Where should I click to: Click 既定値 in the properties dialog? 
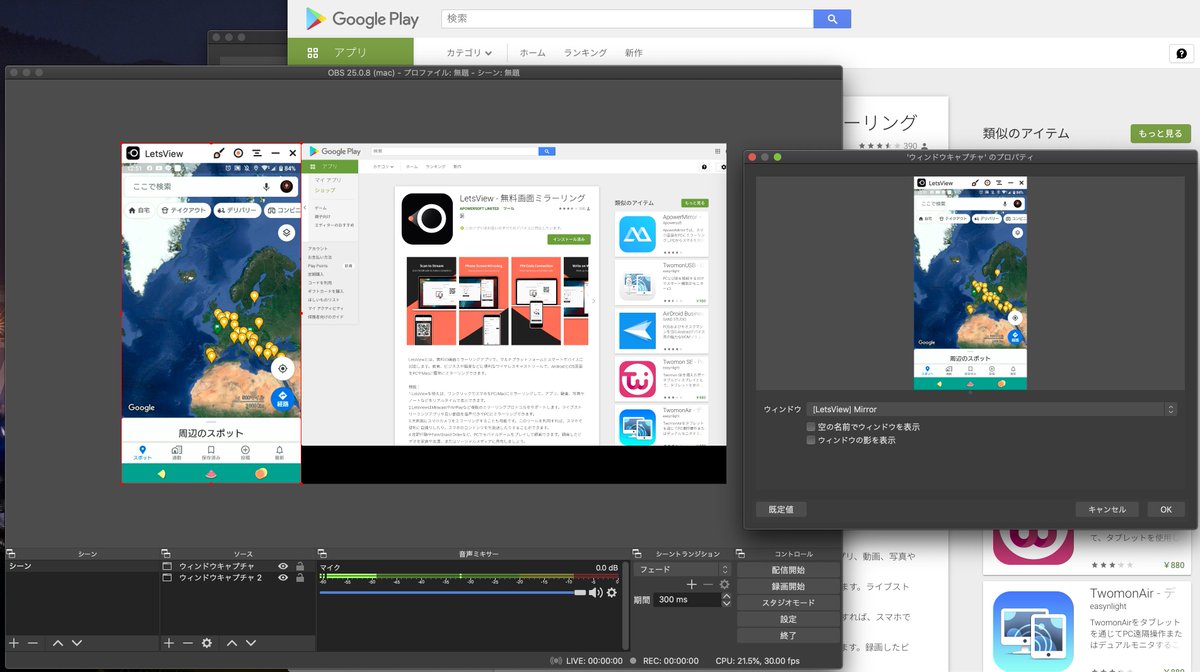[781, 509]
